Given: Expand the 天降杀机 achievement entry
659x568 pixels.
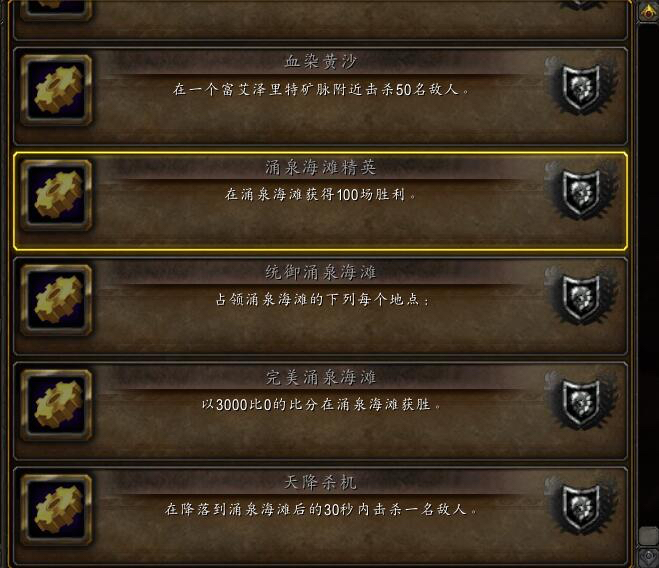Looking at the screenshot, I should click(321, 516).
